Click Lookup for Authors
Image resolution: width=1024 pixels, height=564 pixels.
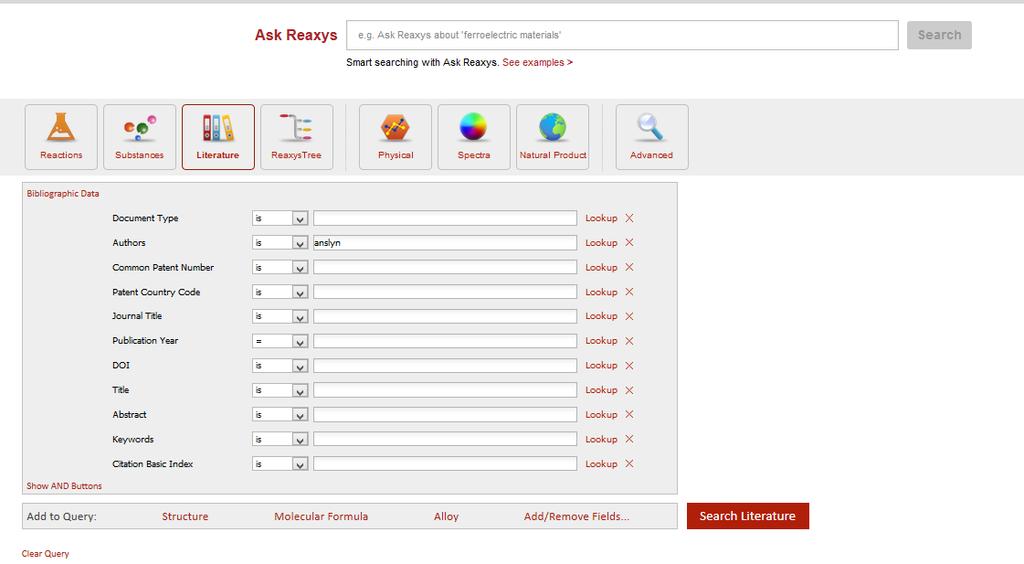coord(601,242)
